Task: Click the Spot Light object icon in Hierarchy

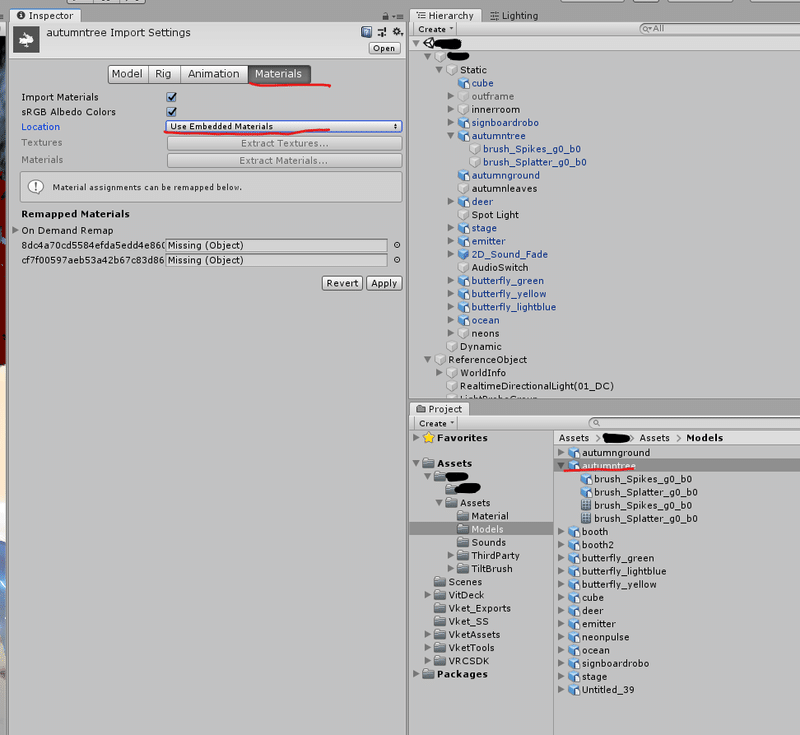Action: click(464, 215)
